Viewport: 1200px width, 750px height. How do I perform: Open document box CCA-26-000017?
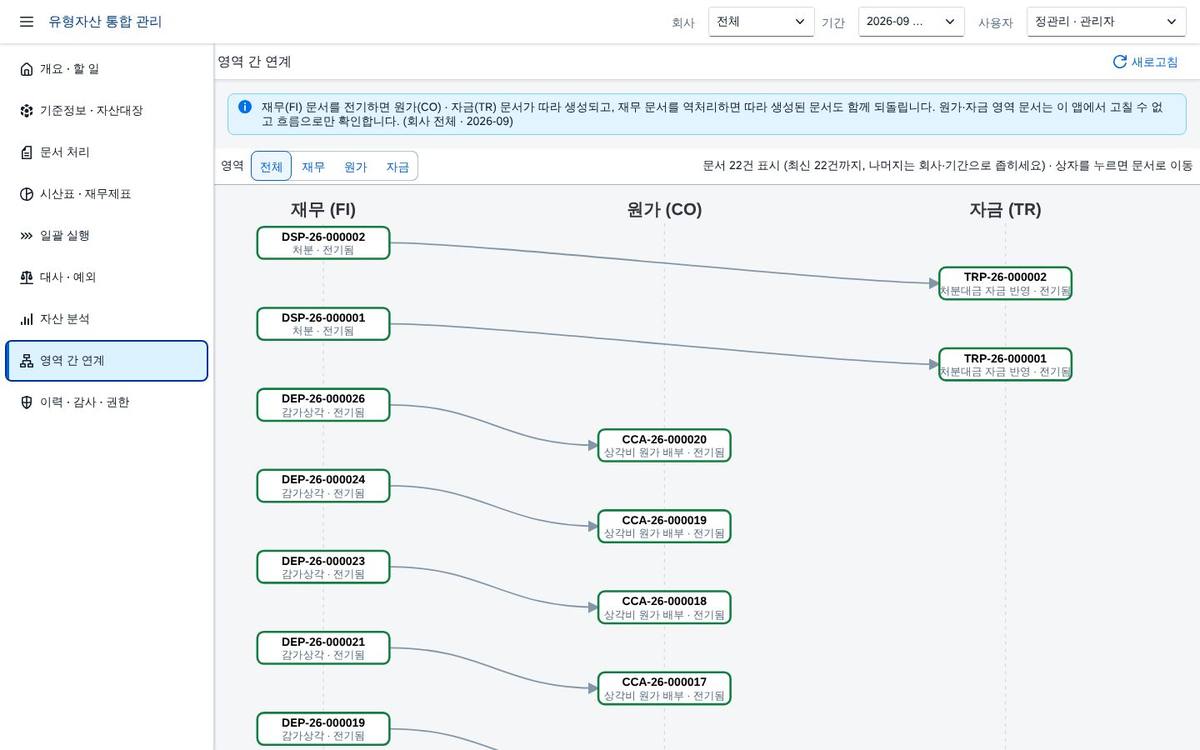click(664, 689)
